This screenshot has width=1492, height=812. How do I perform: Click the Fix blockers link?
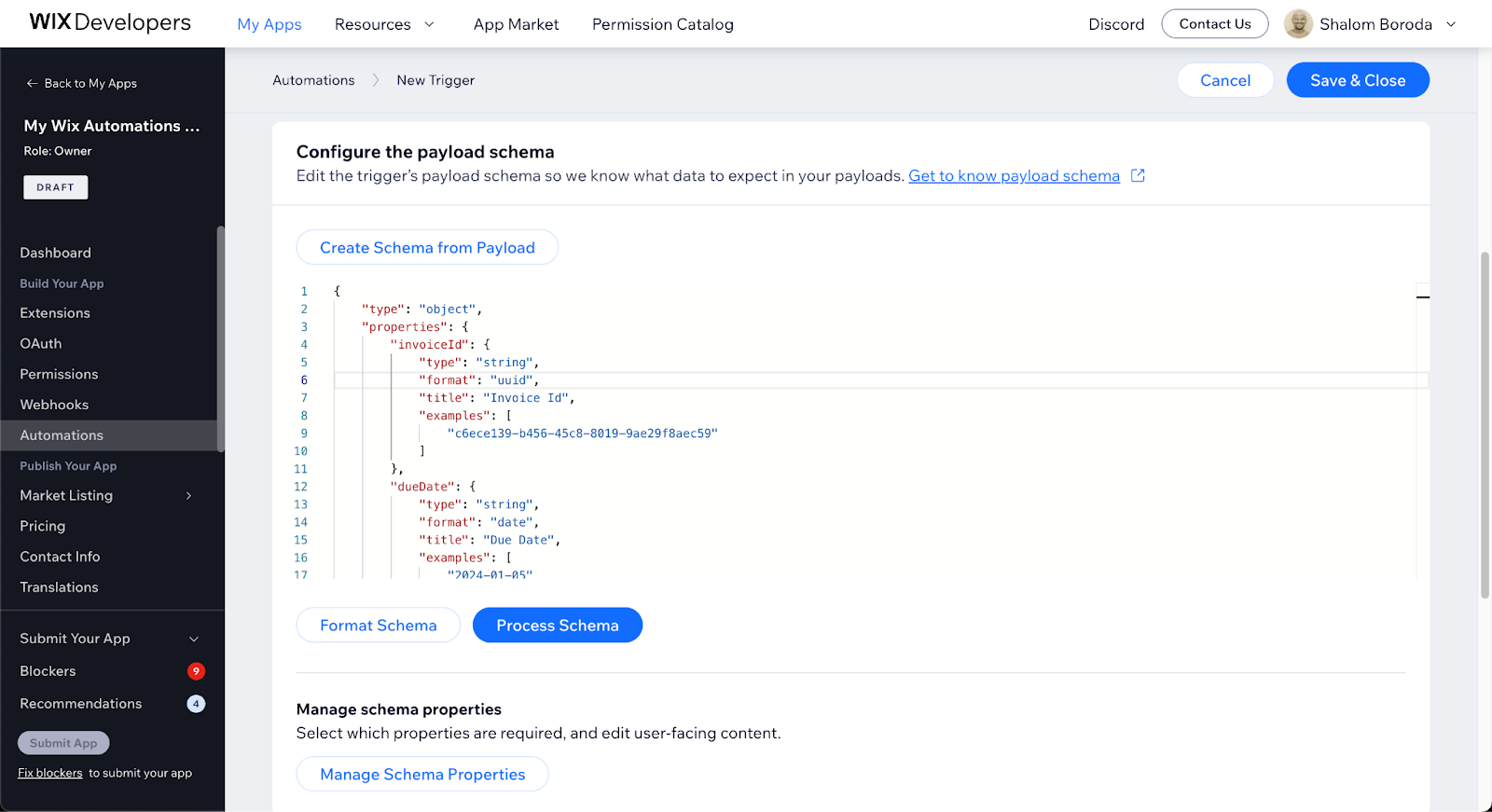(50, 773)
